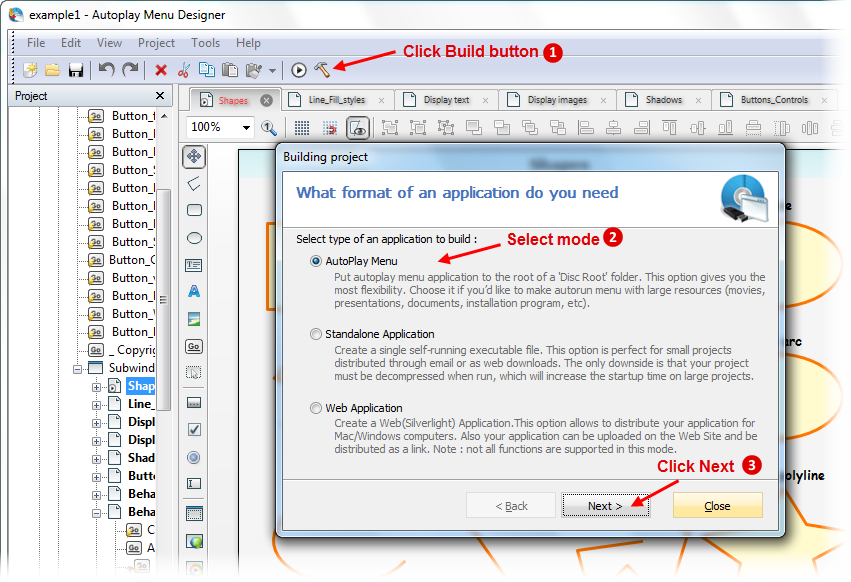Open the File menu
Image resolution: width=851 pixels, height=582 pixels.
[x=36, y=43]
